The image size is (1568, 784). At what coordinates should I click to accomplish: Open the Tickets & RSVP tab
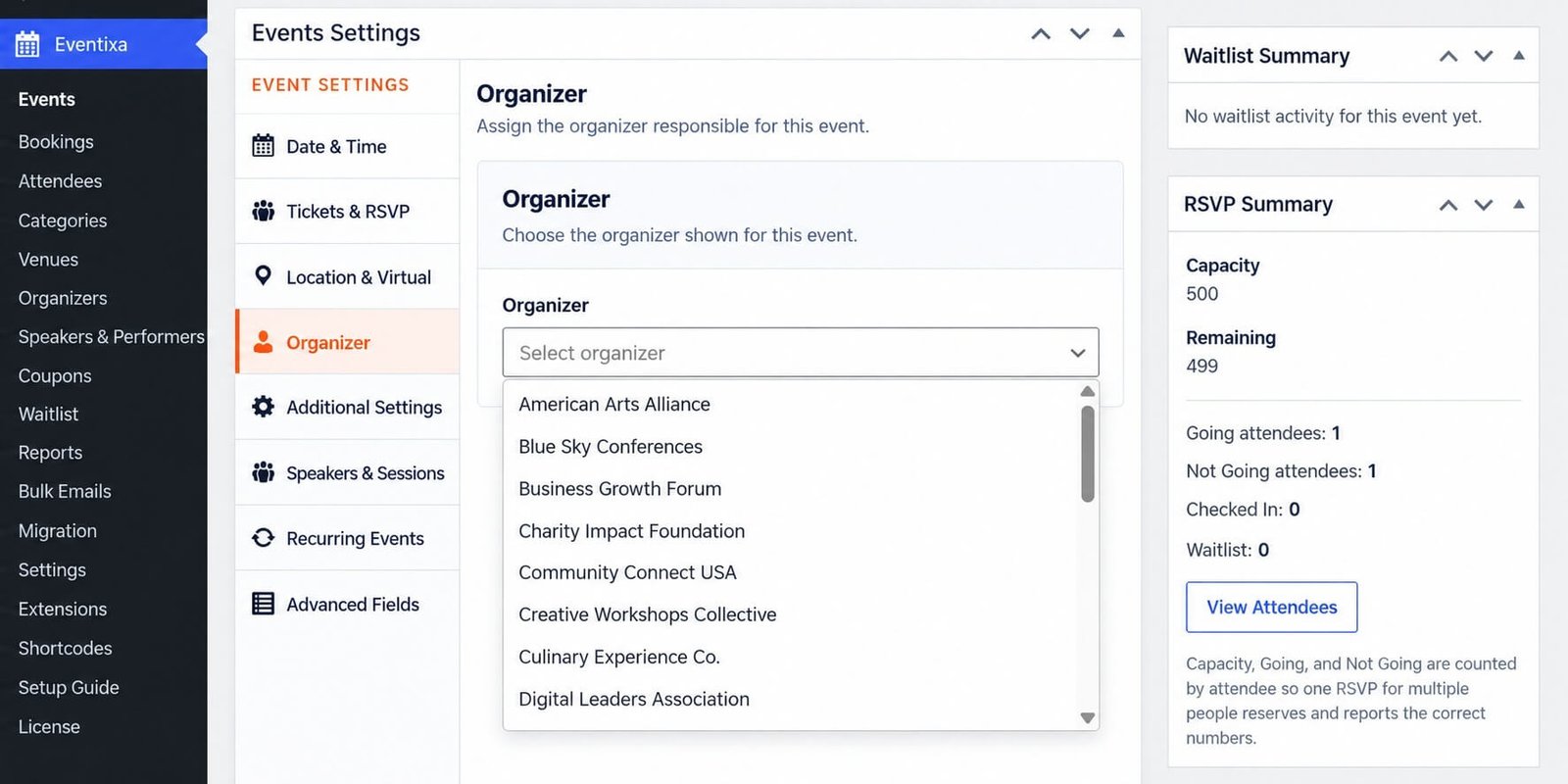point(347,211)
